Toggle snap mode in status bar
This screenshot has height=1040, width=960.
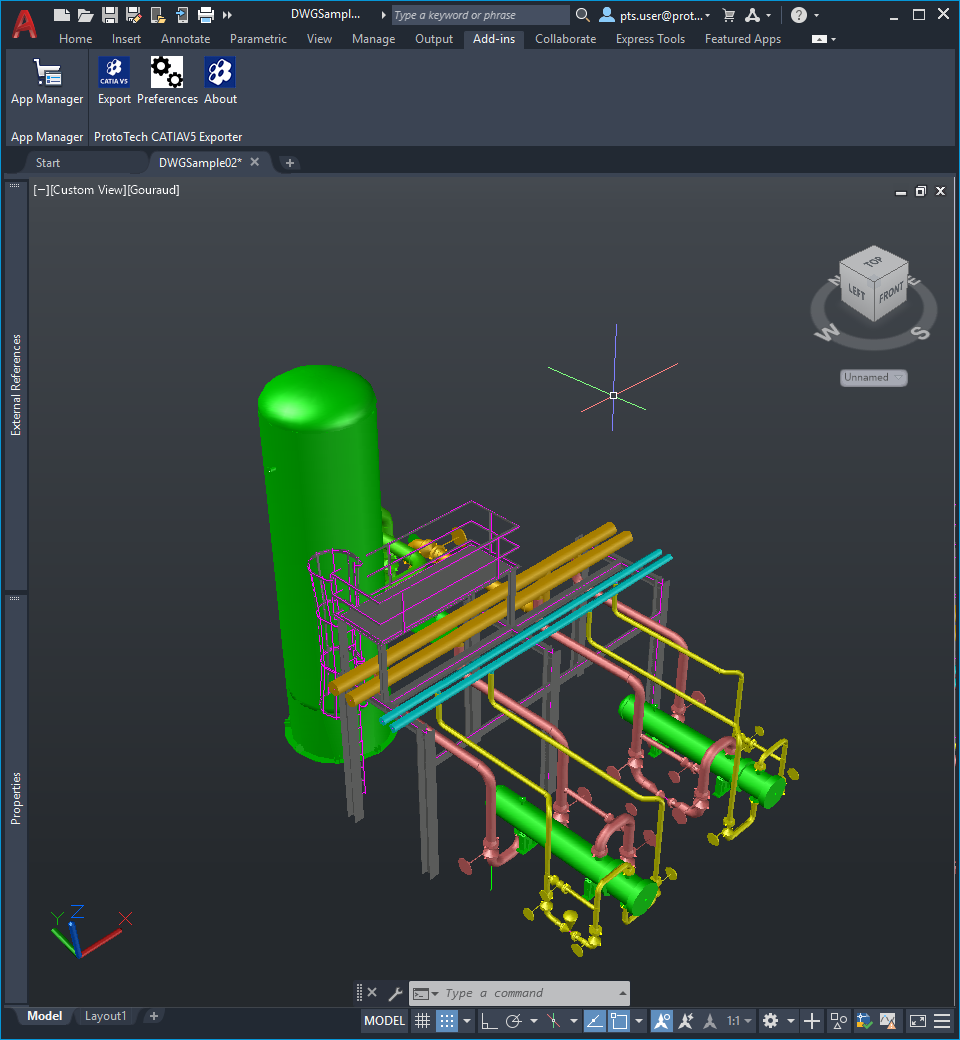[447, 1021]
